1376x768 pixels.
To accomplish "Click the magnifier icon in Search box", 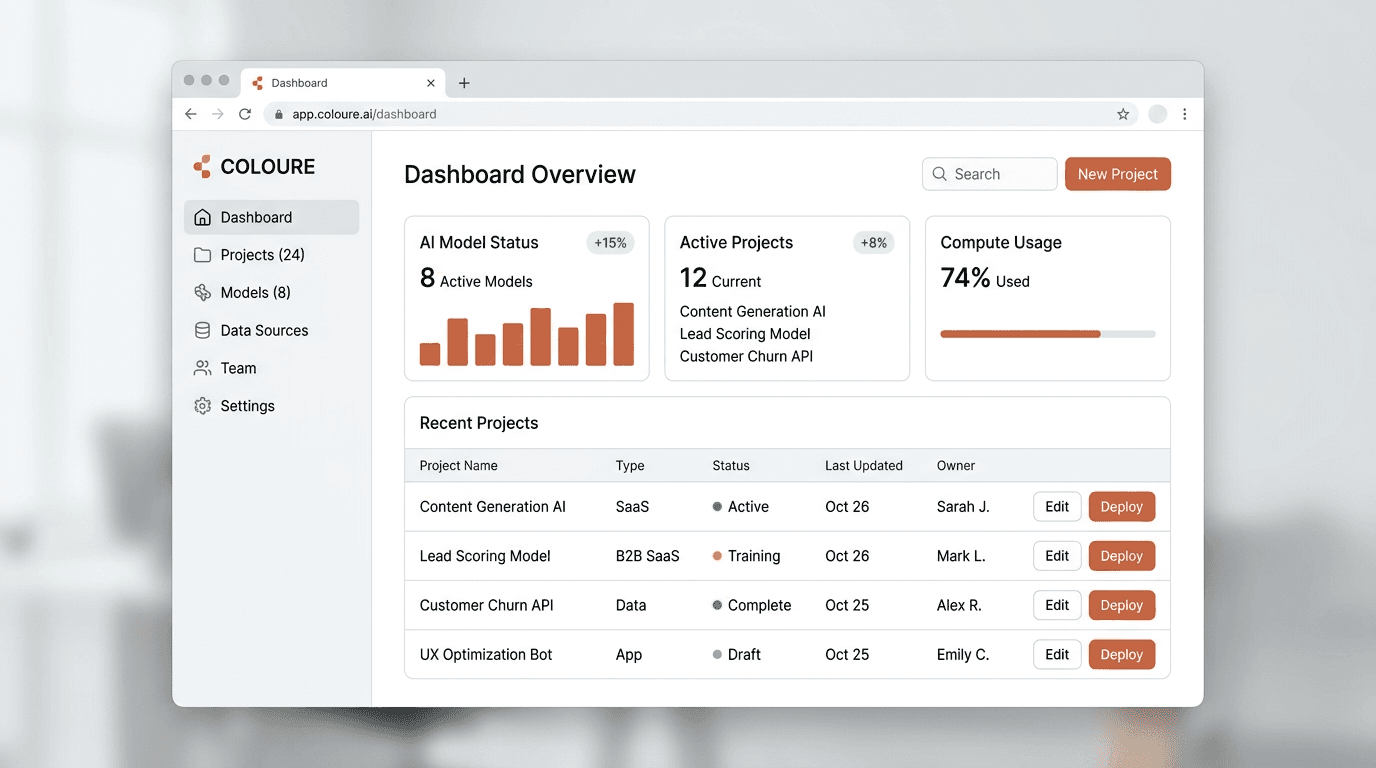I will point(939,174).
